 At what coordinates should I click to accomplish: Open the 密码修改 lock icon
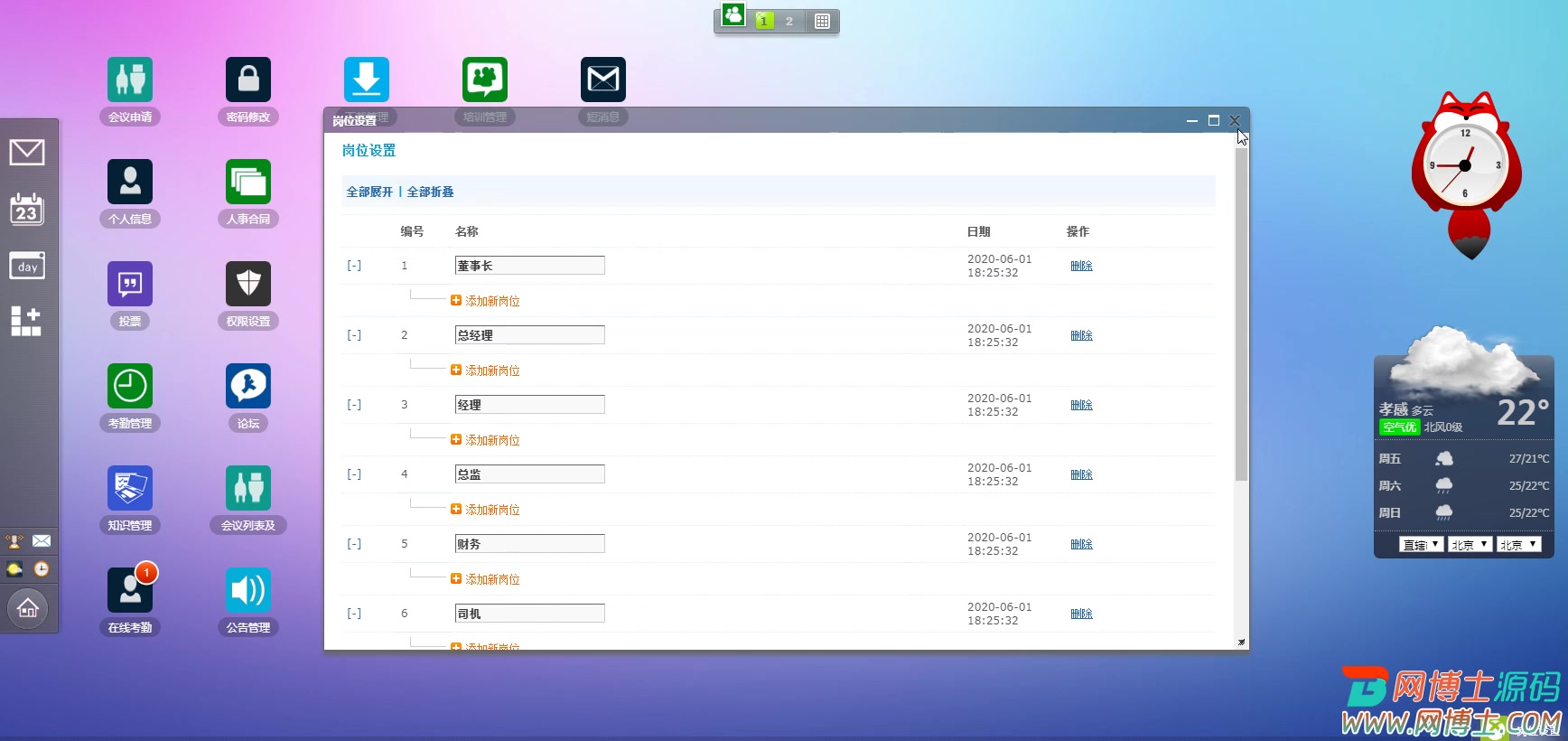point(248,80)
